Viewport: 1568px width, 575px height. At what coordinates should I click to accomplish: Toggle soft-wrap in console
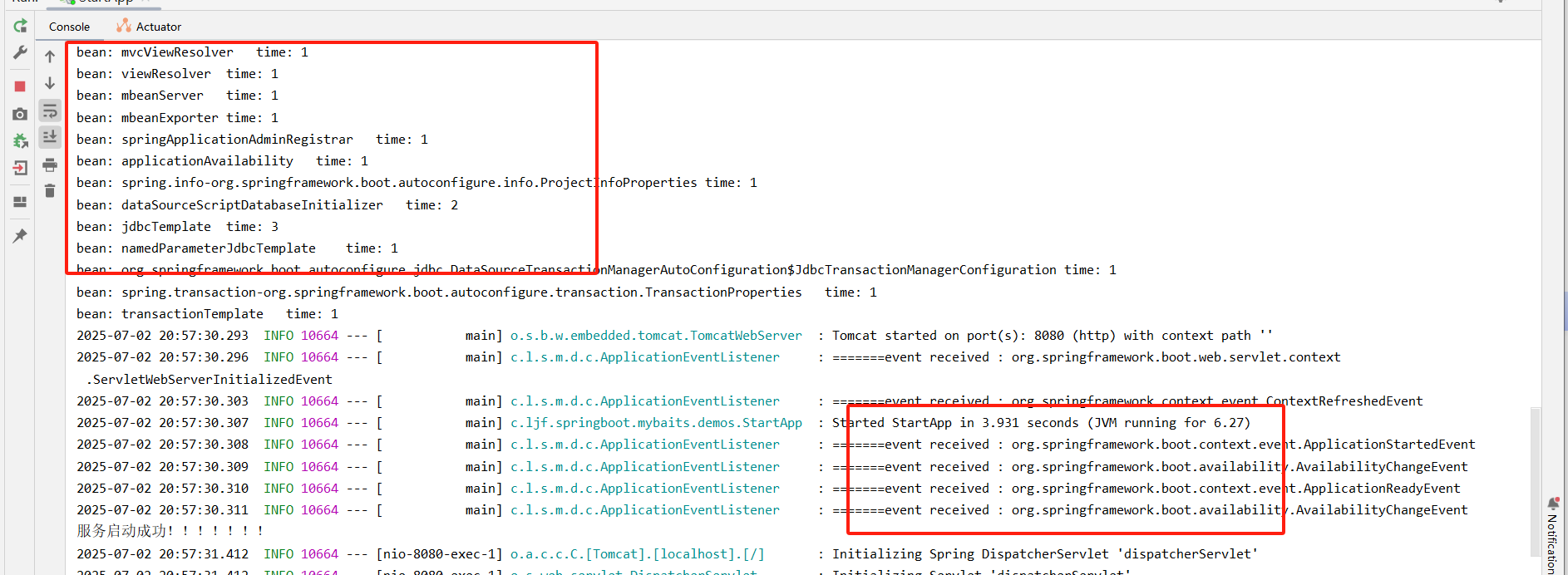[x=50, y=111]
